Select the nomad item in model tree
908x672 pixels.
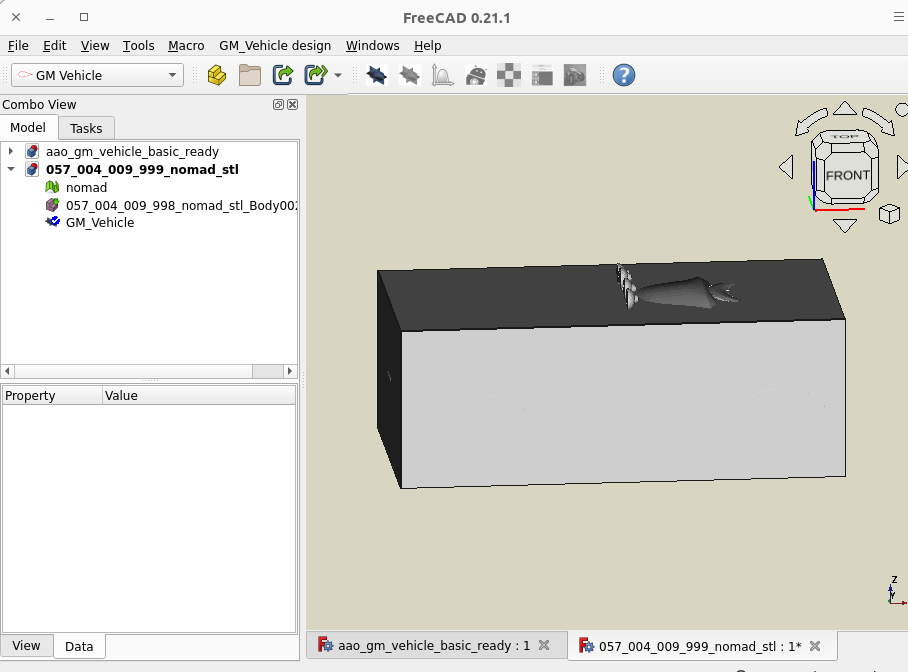click(86, 187)
